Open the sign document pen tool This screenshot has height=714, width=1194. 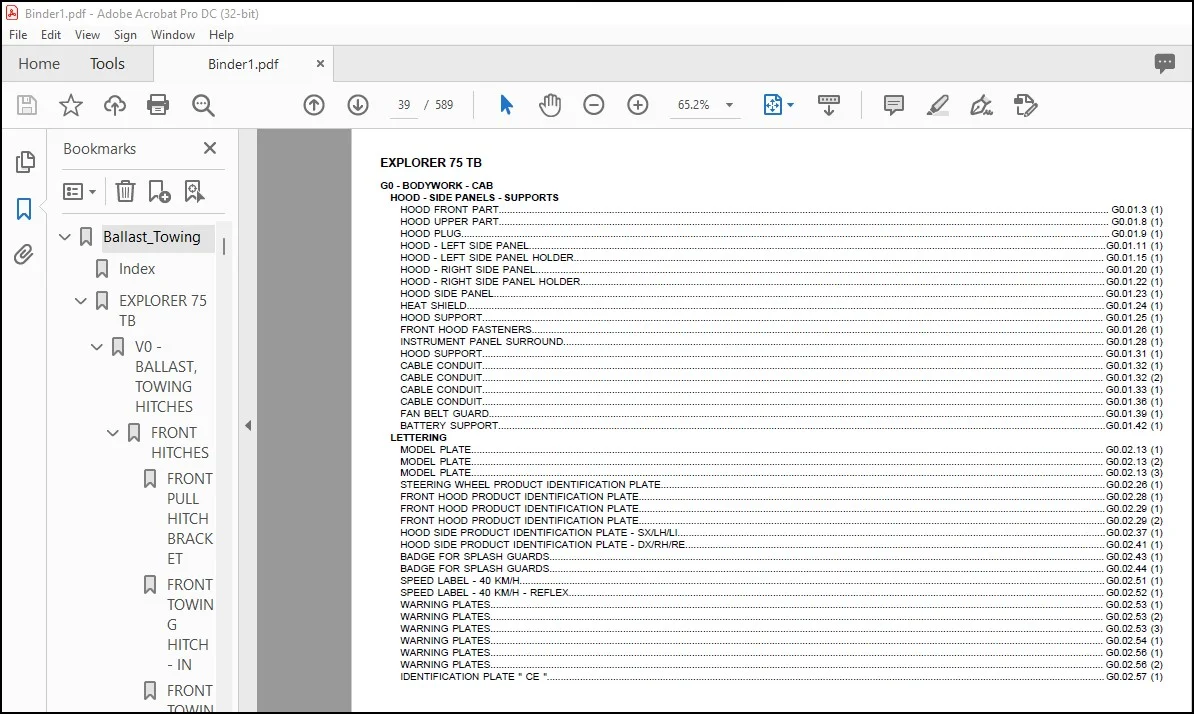[x=982, y=105]
